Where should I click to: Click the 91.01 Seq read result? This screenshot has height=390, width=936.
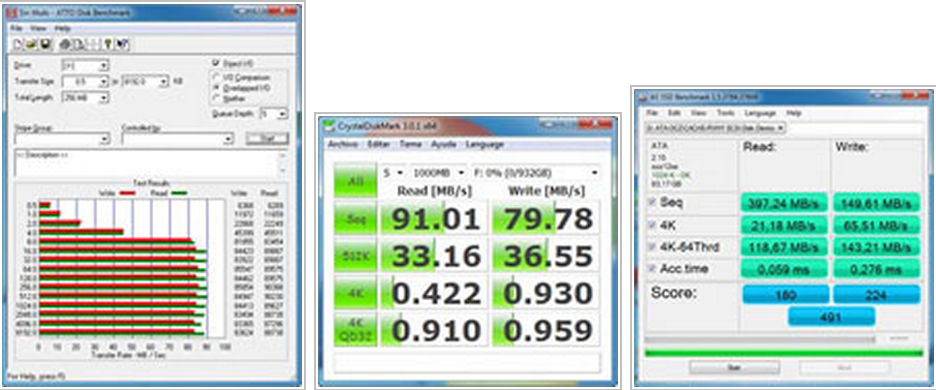pyautogui.click(x=434, y=219)
